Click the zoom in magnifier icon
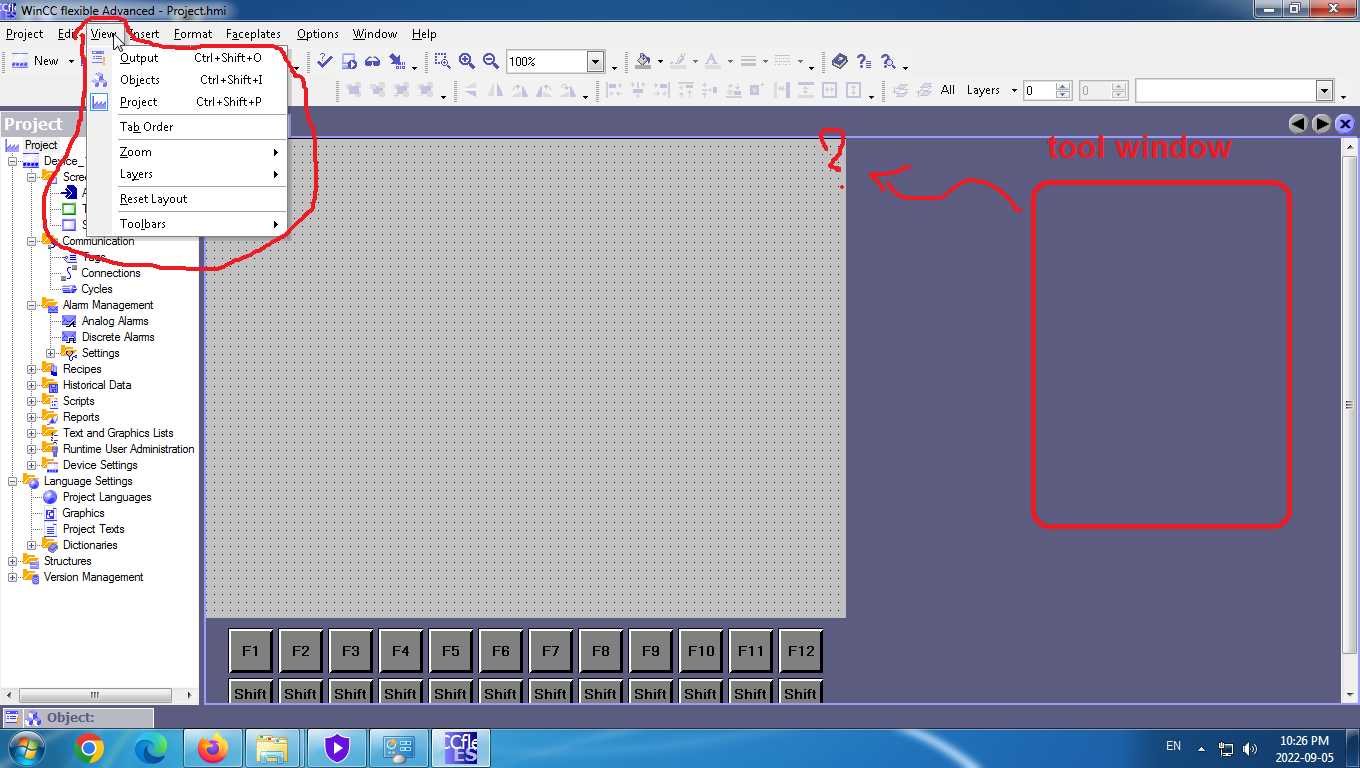Viewport: 1360px width, 768px height. click(466, 61)
